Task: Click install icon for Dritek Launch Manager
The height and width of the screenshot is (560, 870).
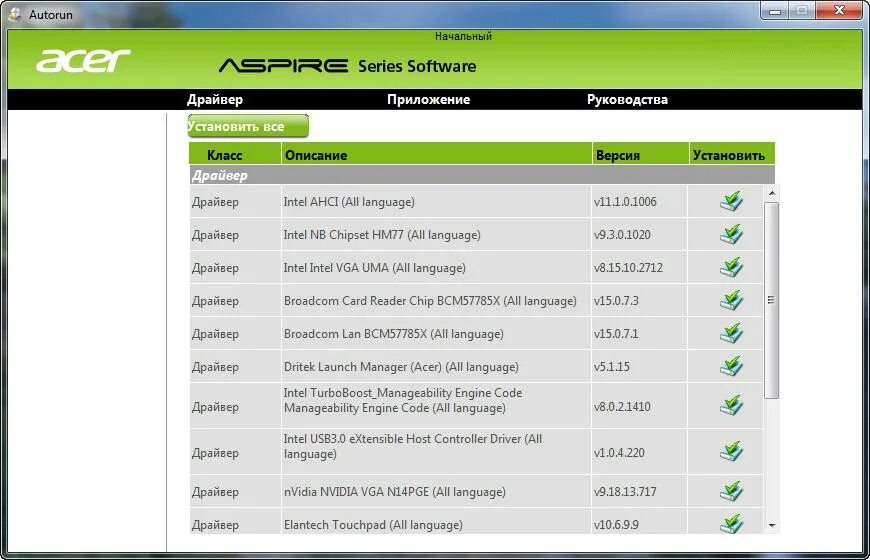Action: [731, 366]
